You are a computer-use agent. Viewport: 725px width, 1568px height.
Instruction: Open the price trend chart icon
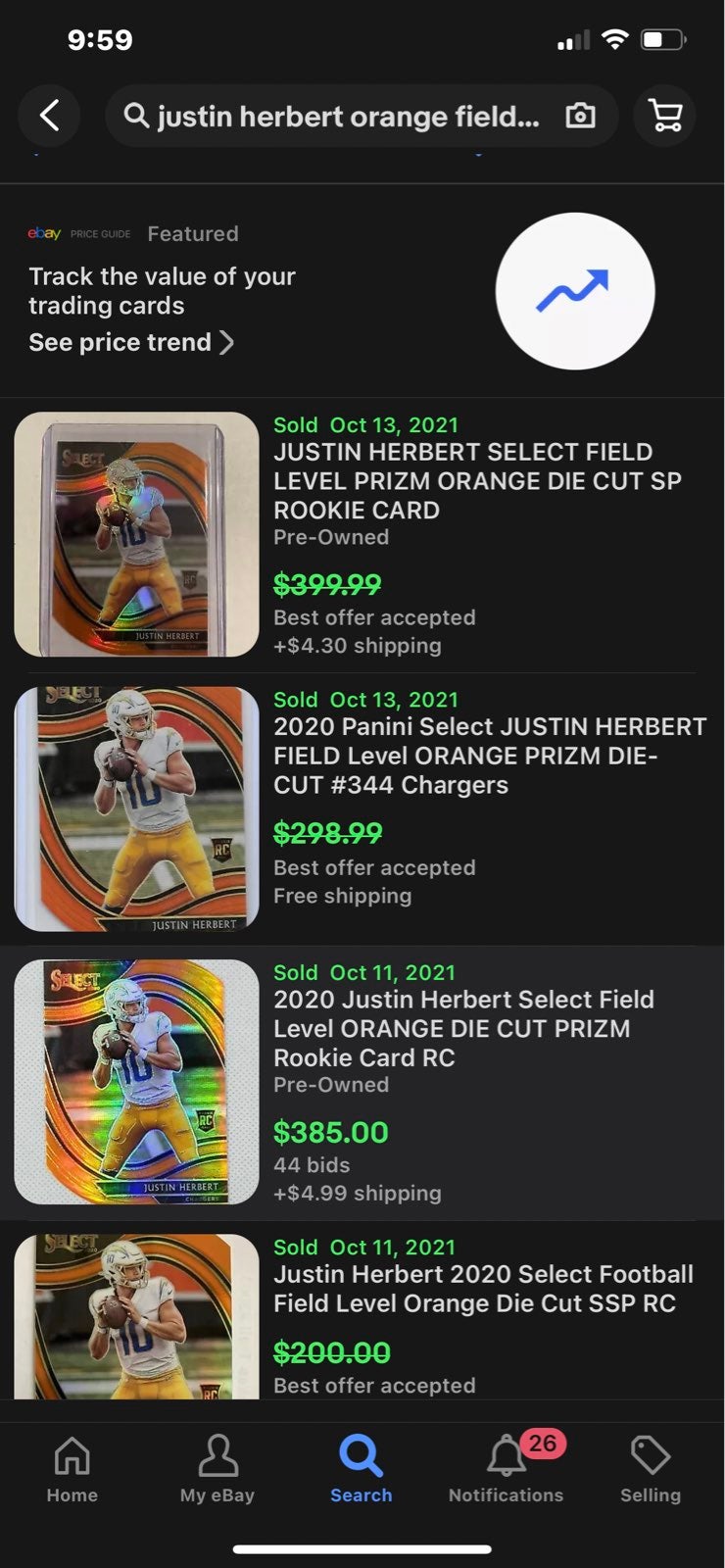tap(575, 291)
